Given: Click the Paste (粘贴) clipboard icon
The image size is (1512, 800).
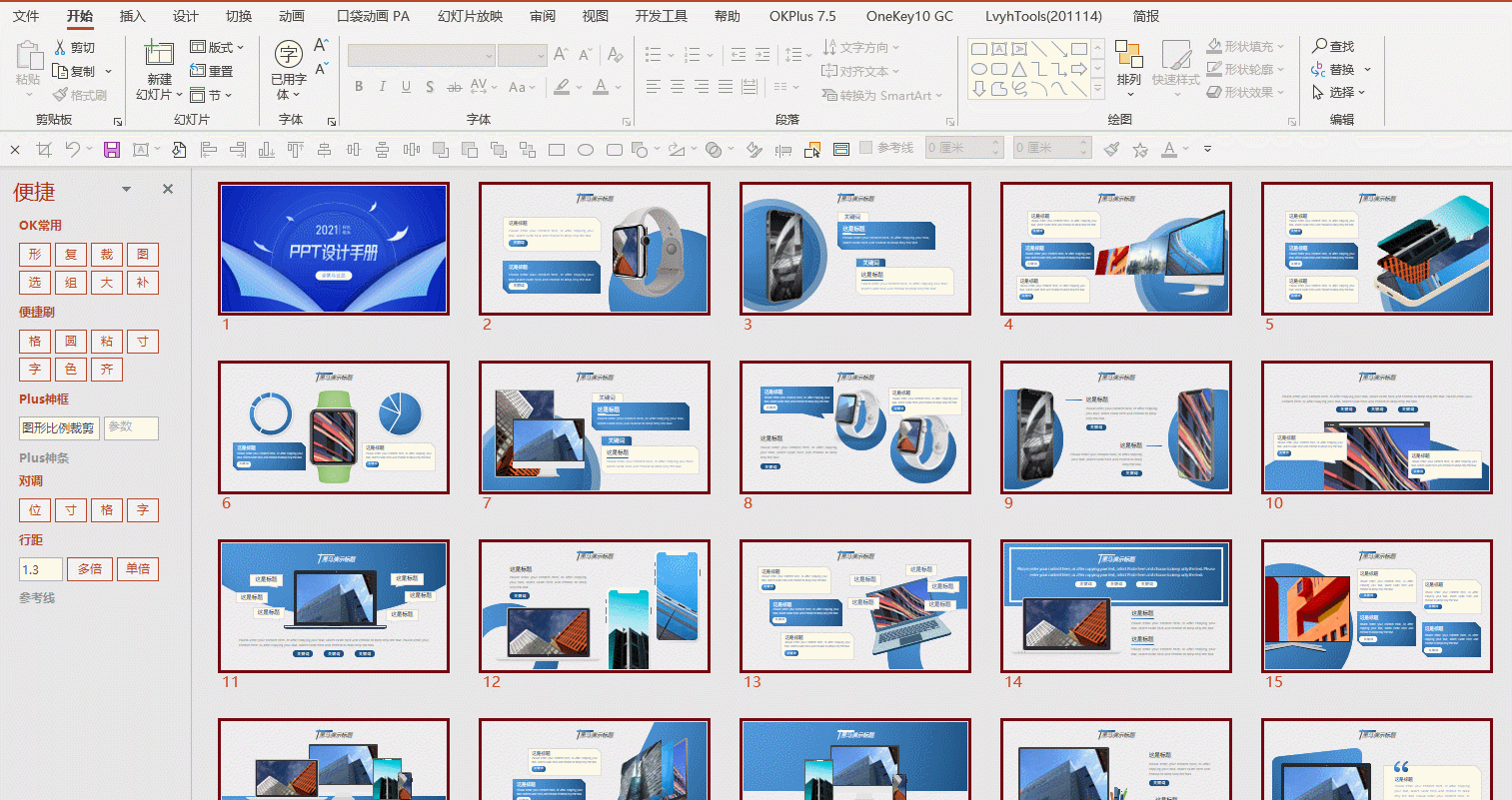Looking at the screenshot, I should (29, 56).
